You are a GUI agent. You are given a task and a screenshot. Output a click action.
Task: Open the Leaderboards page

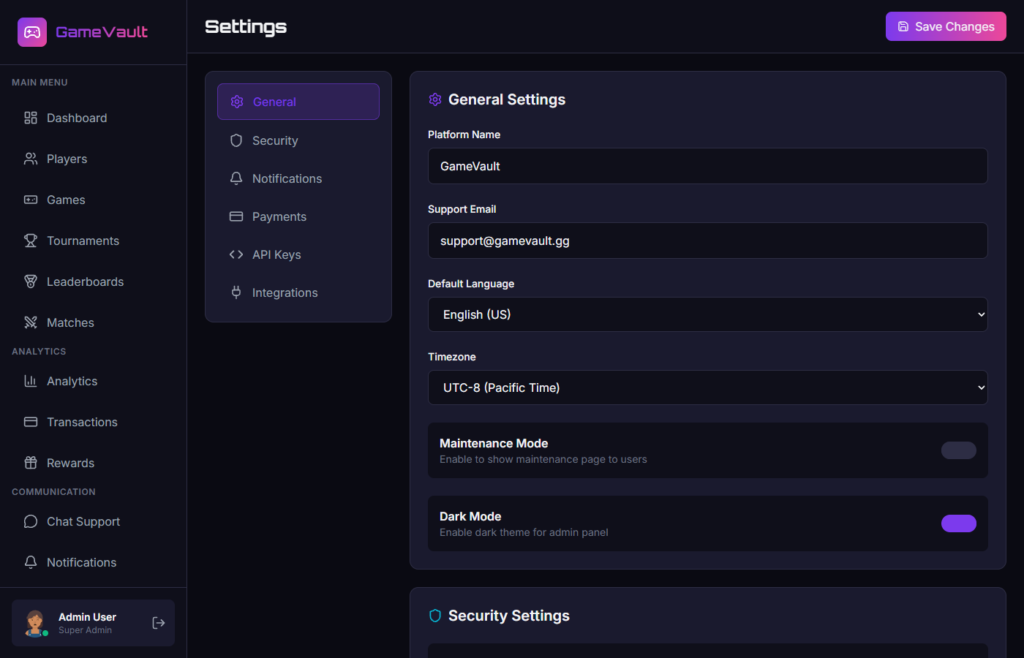(x=93, y=281)
